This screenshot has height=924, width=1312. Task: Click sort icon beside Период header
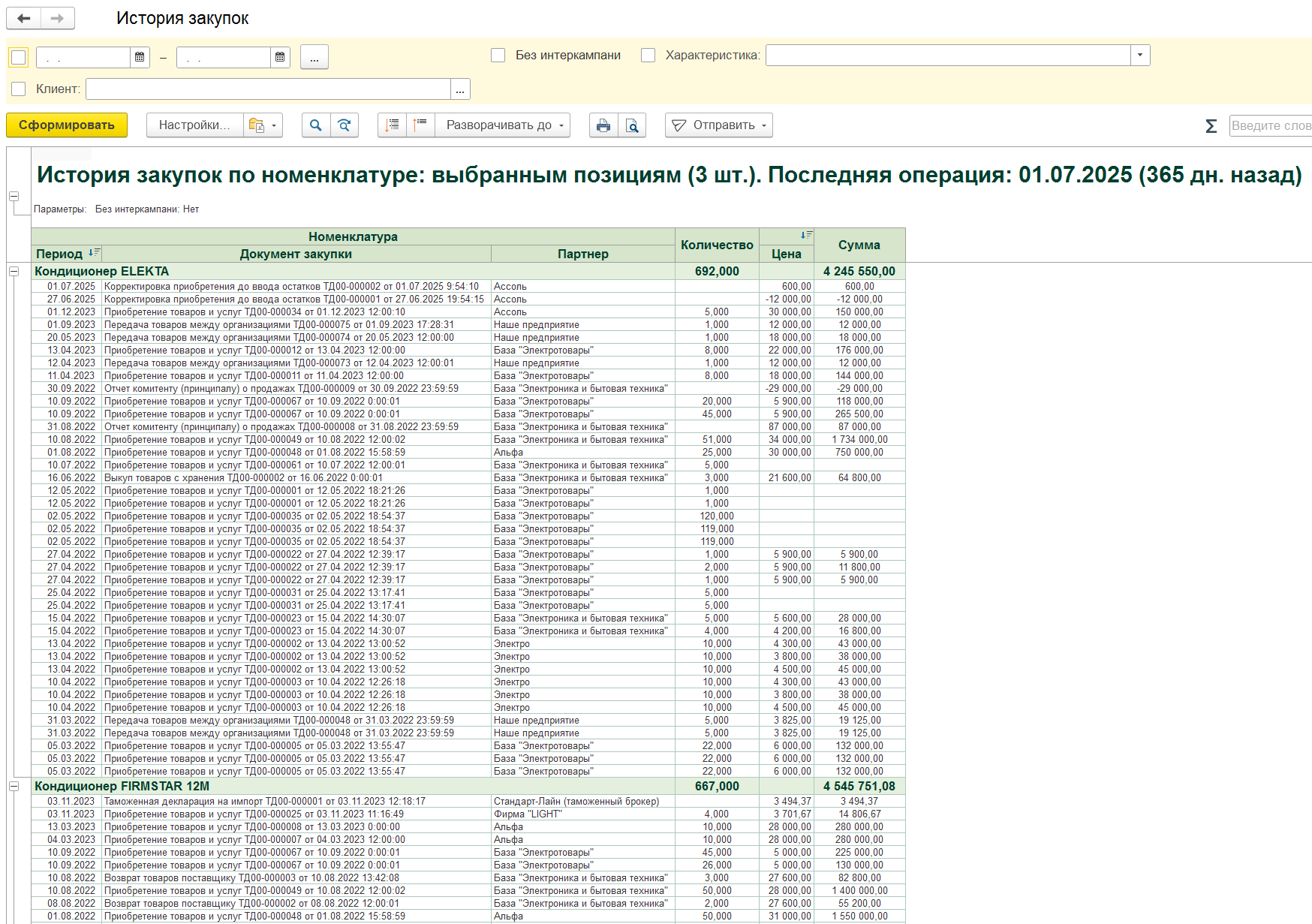(94, 253)
